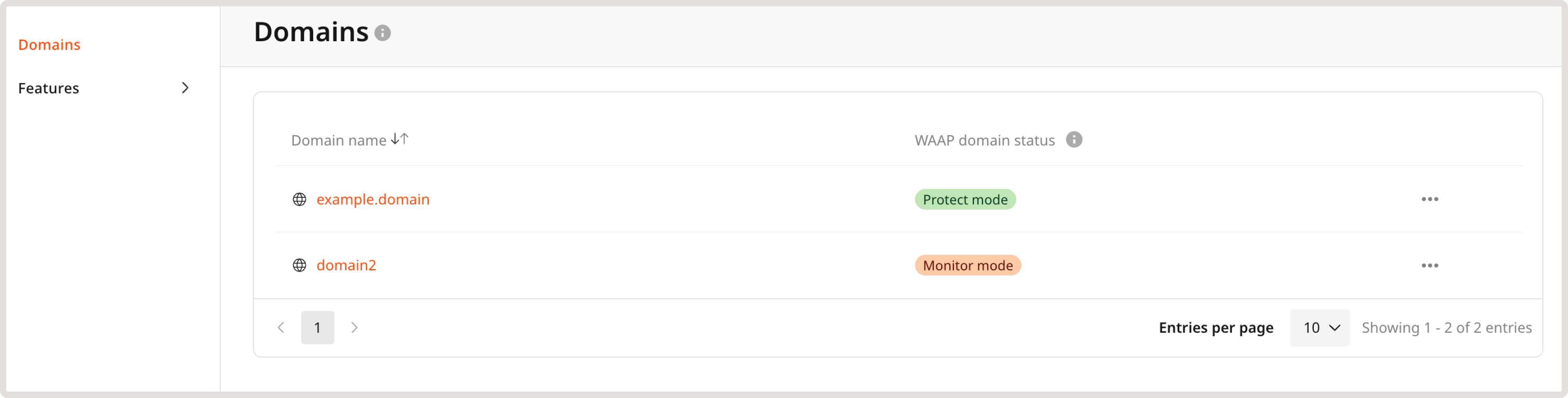Click the sort arrows on Domain name column

(401, 139)
